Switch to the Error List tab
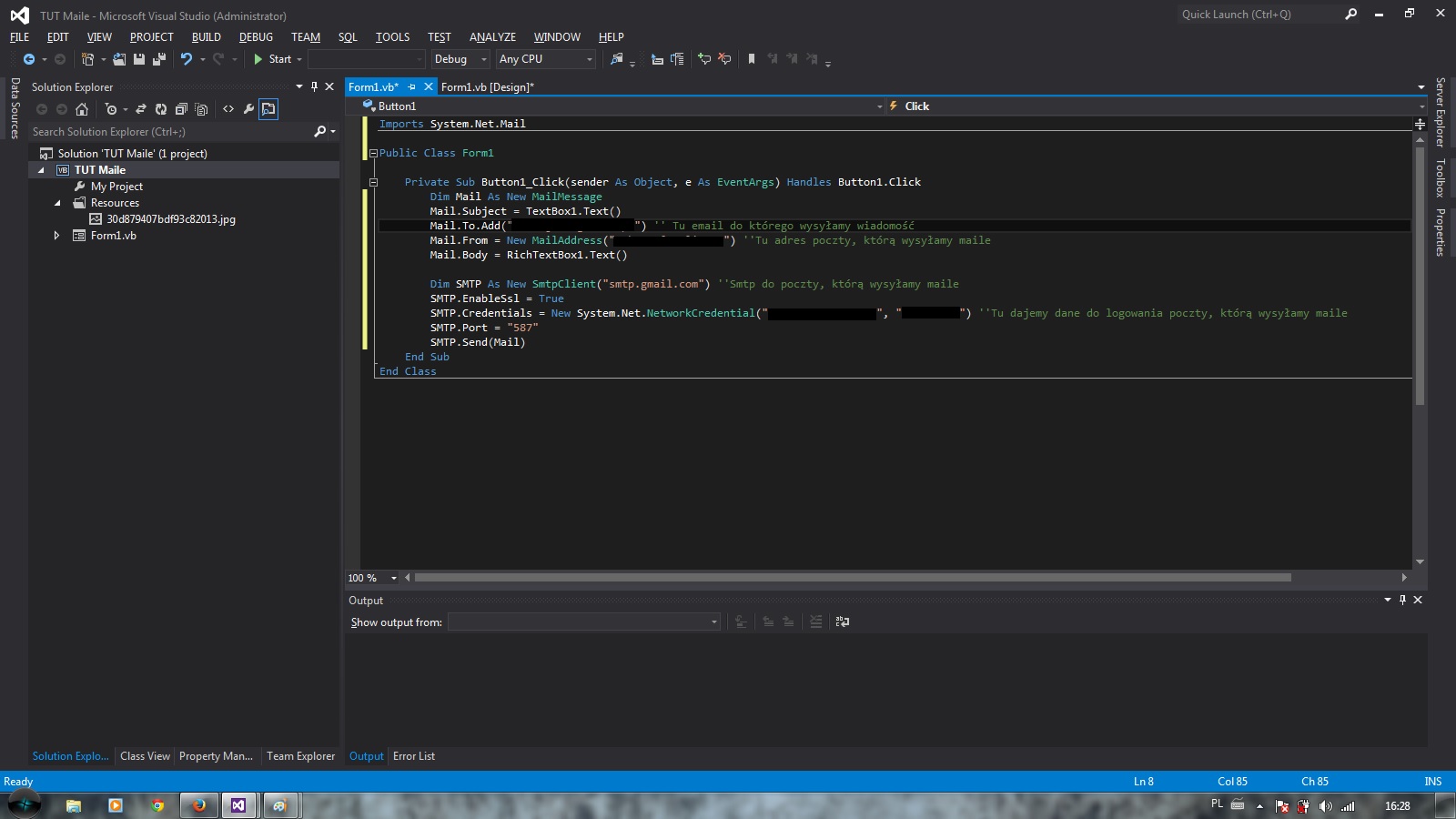Screen dimensions: 1456x819 point(414,756)
